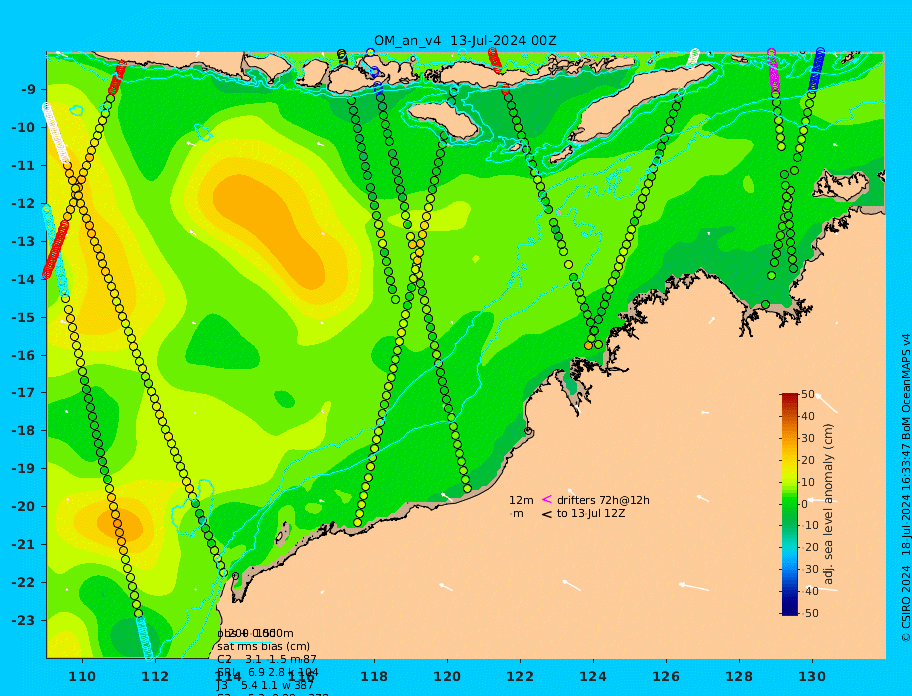Click the 'J3 5.4 1.1 w 387' statistics row
The width and height of the screenshot is (912, 696).
coord(265,686)
